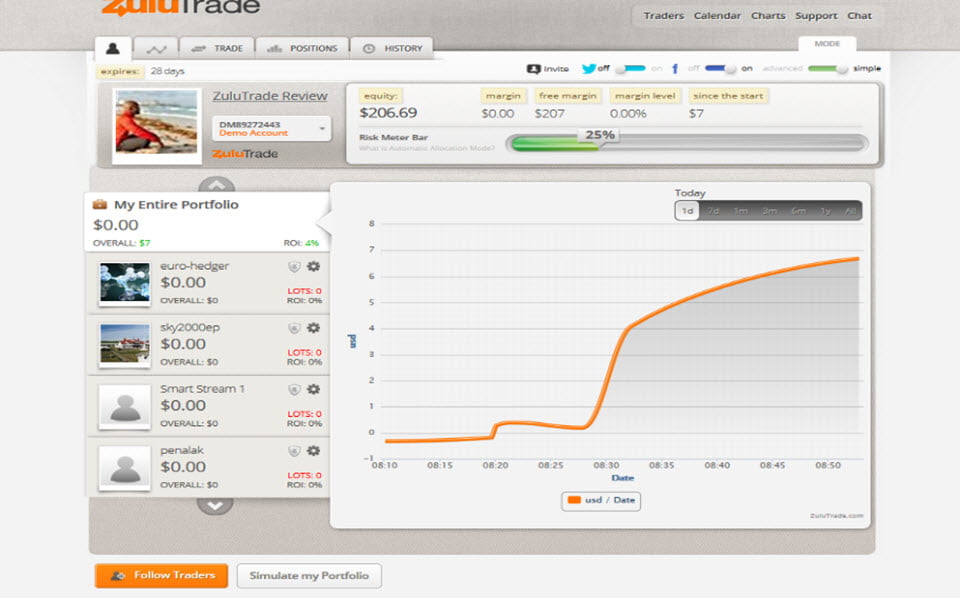960x599 pixels.
Task: Click the Smart Stream 1 avatar
Action: pos(125,406)
